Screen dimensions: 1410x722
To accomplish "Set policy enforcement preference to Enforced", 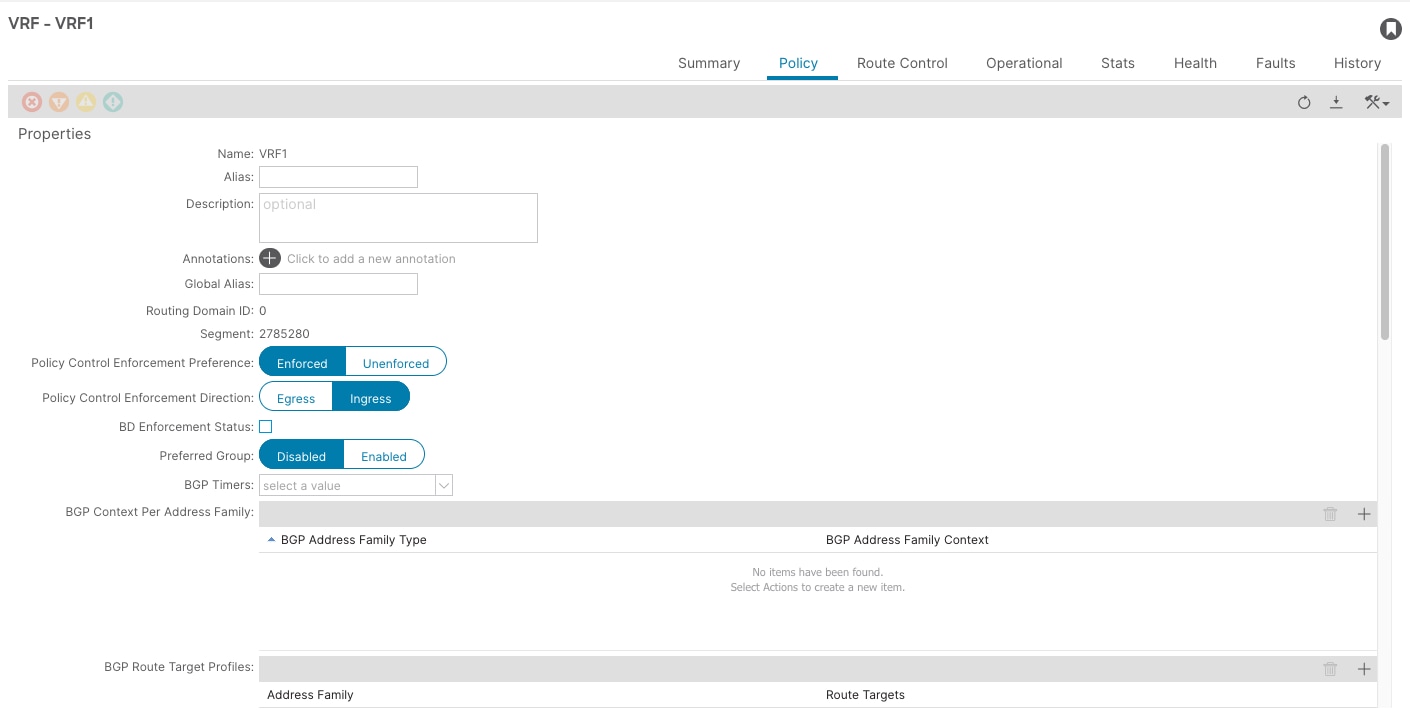I will tap(302, 363).
